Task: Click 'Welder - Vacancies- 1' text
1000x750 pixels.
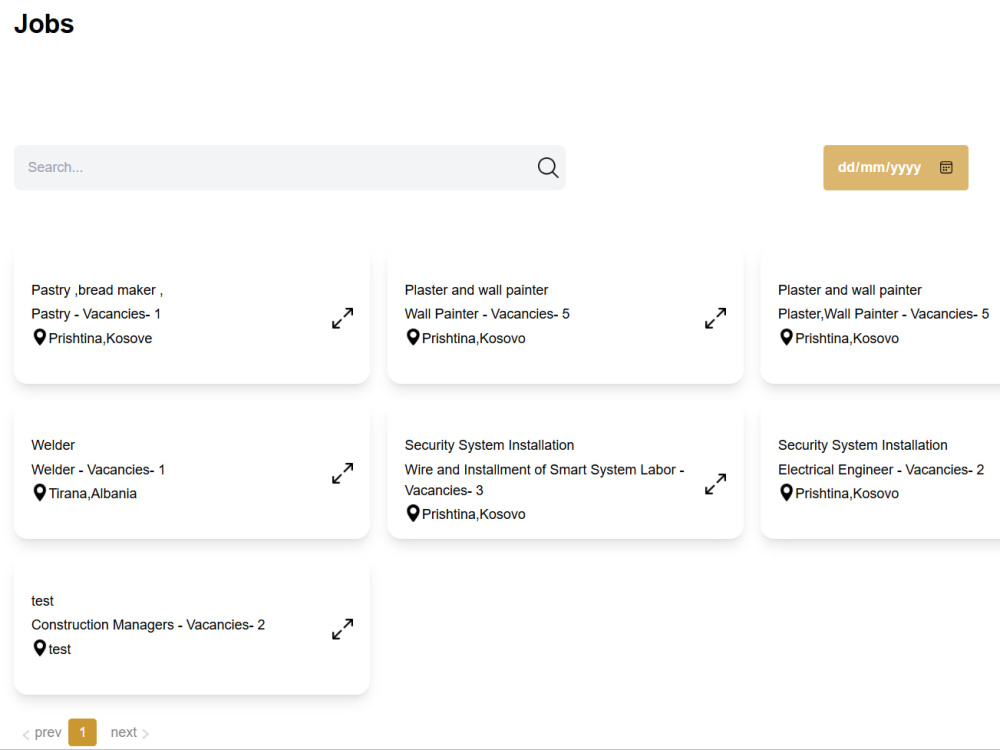Action: tap(98, 469)
